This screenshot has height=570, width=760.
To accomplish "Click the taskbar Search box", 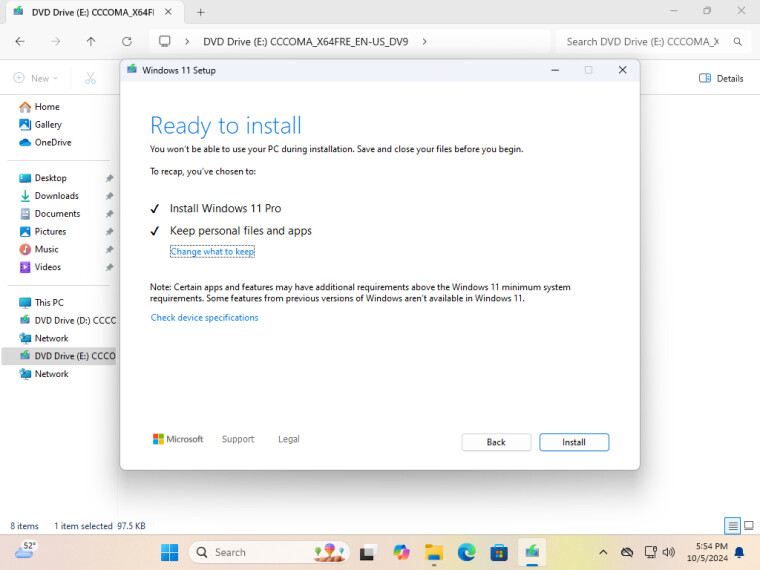I will 269,552.
